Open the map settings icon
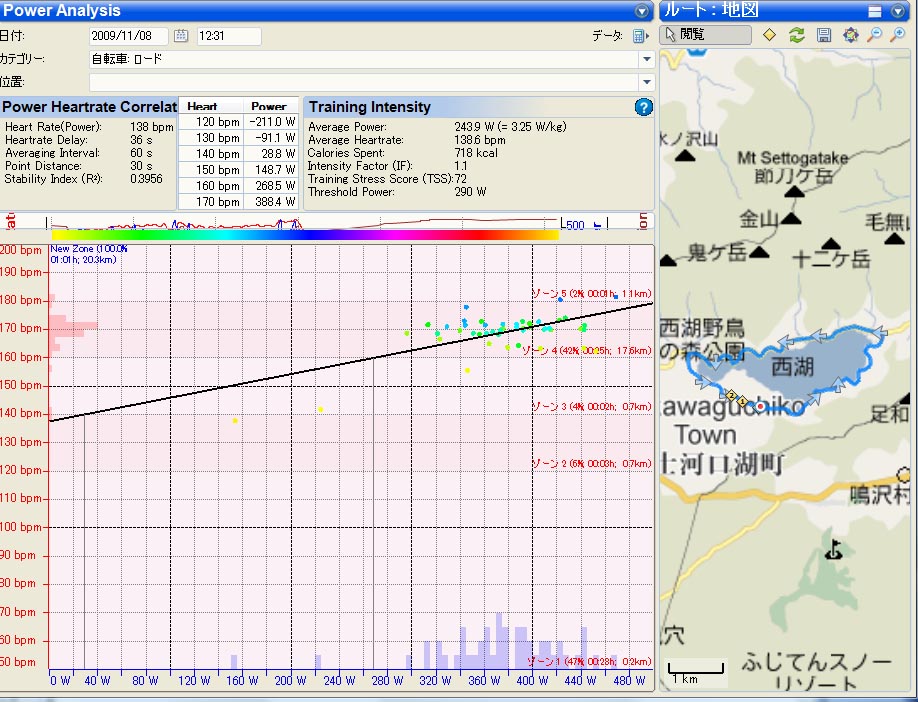Image resolution: width=918 pixels, height=702 pixels. pos(850,35)
